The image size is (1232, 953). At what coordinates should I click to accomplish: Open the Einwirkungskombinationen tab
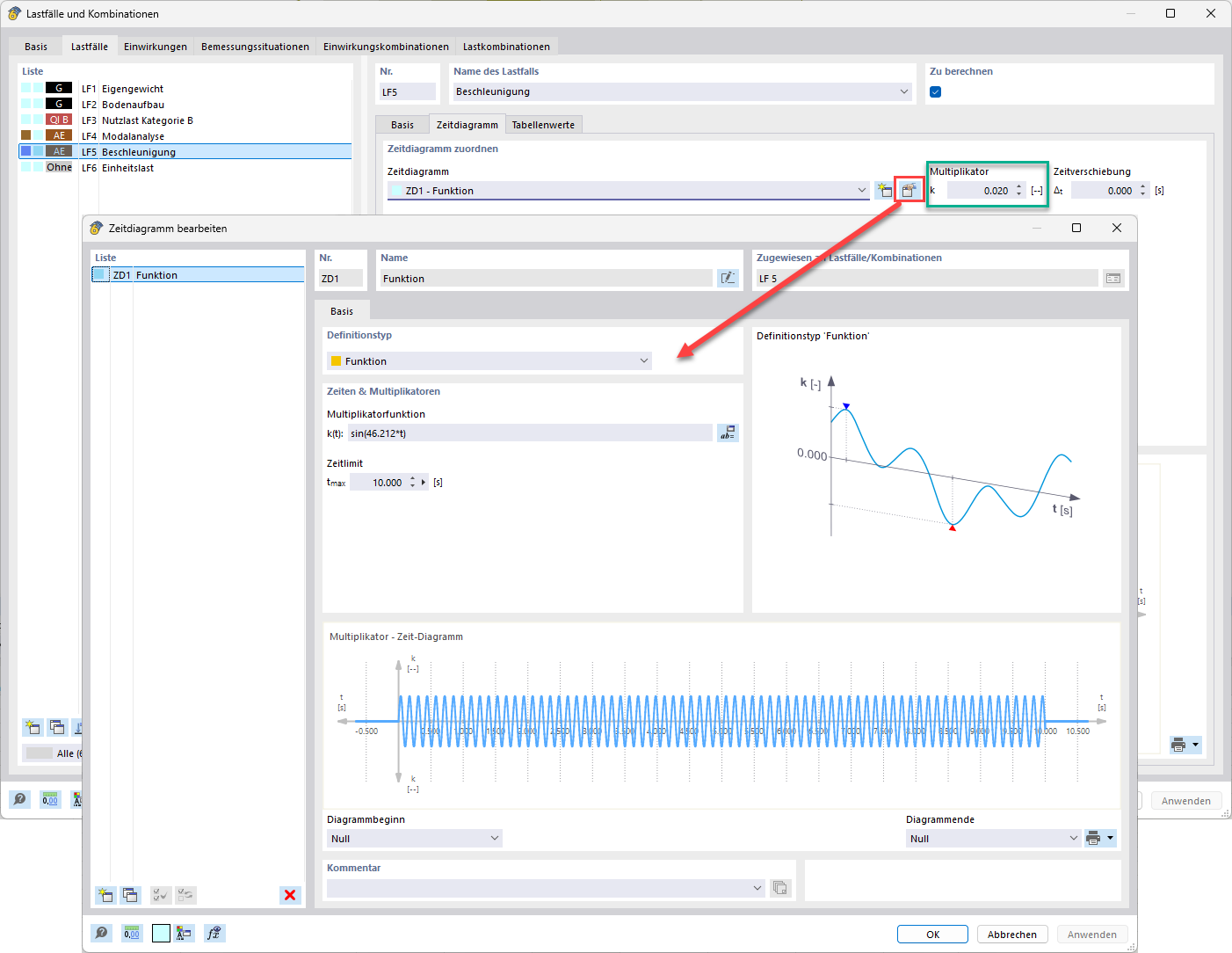pos(385,46)
